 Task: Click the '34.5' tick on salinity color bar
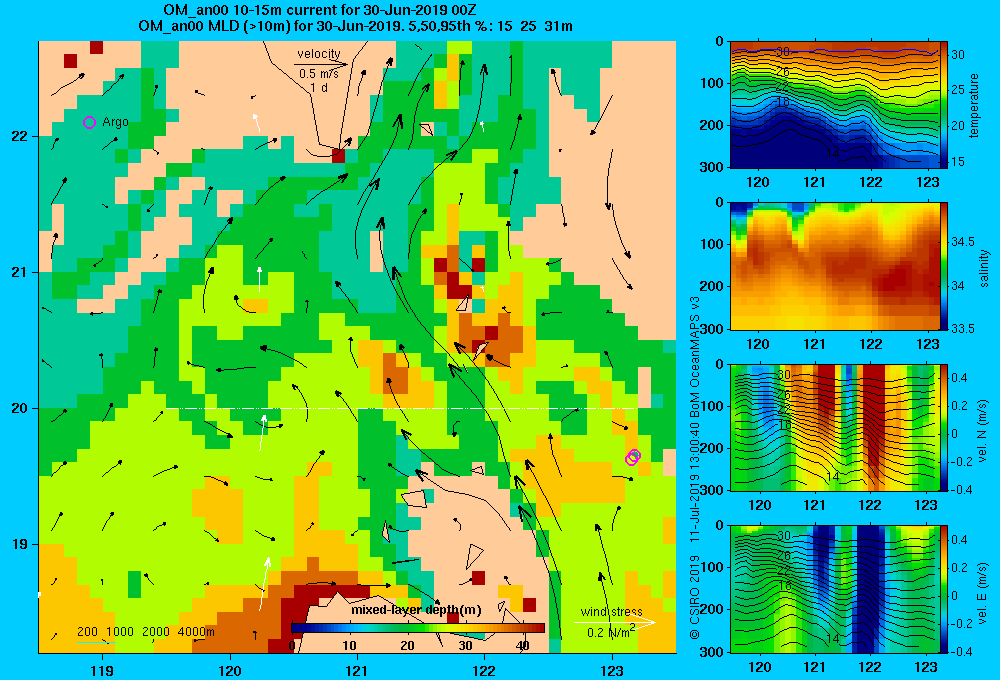(963, 242)
